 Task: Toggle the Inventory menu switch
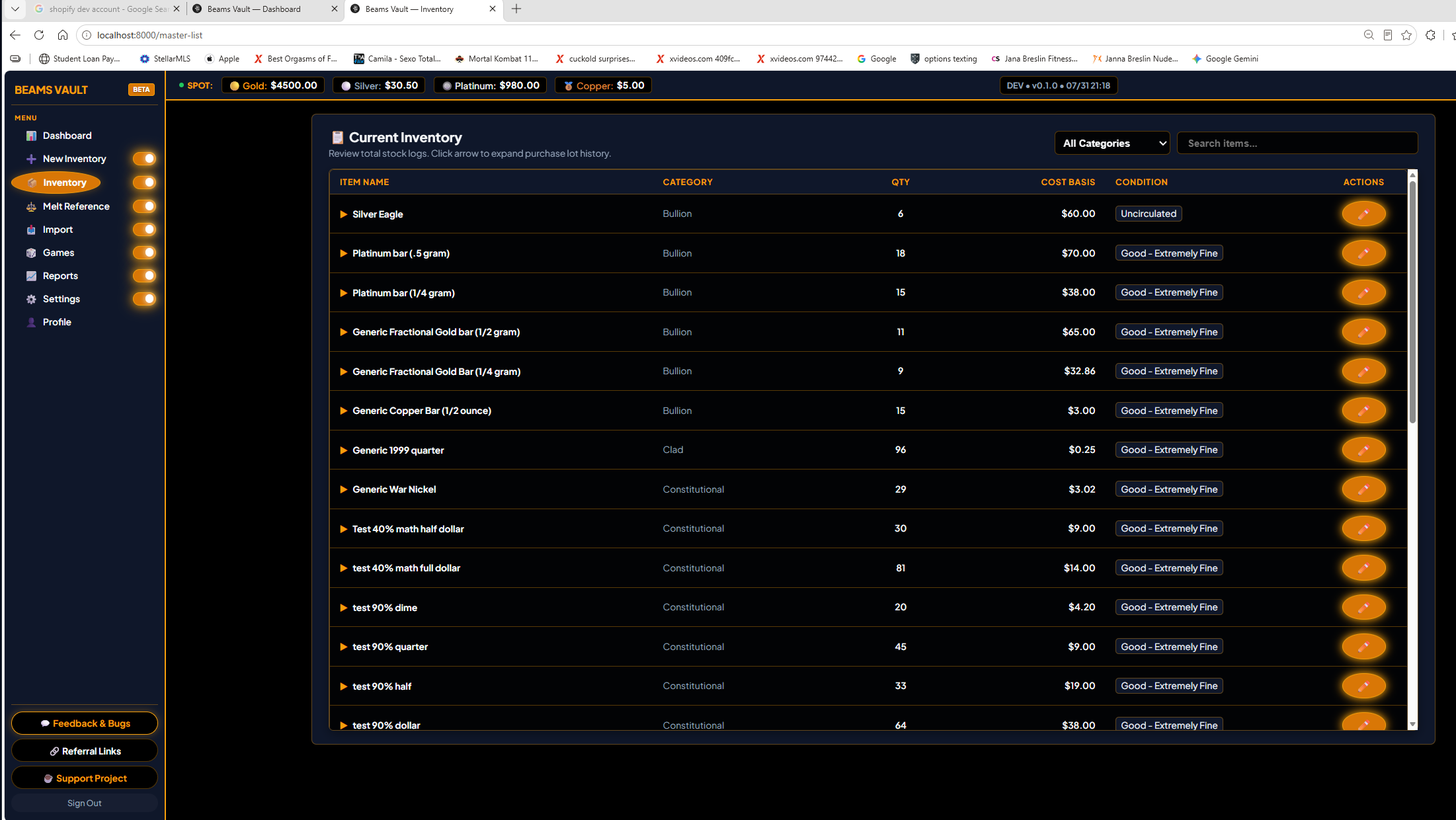point(144,183)
